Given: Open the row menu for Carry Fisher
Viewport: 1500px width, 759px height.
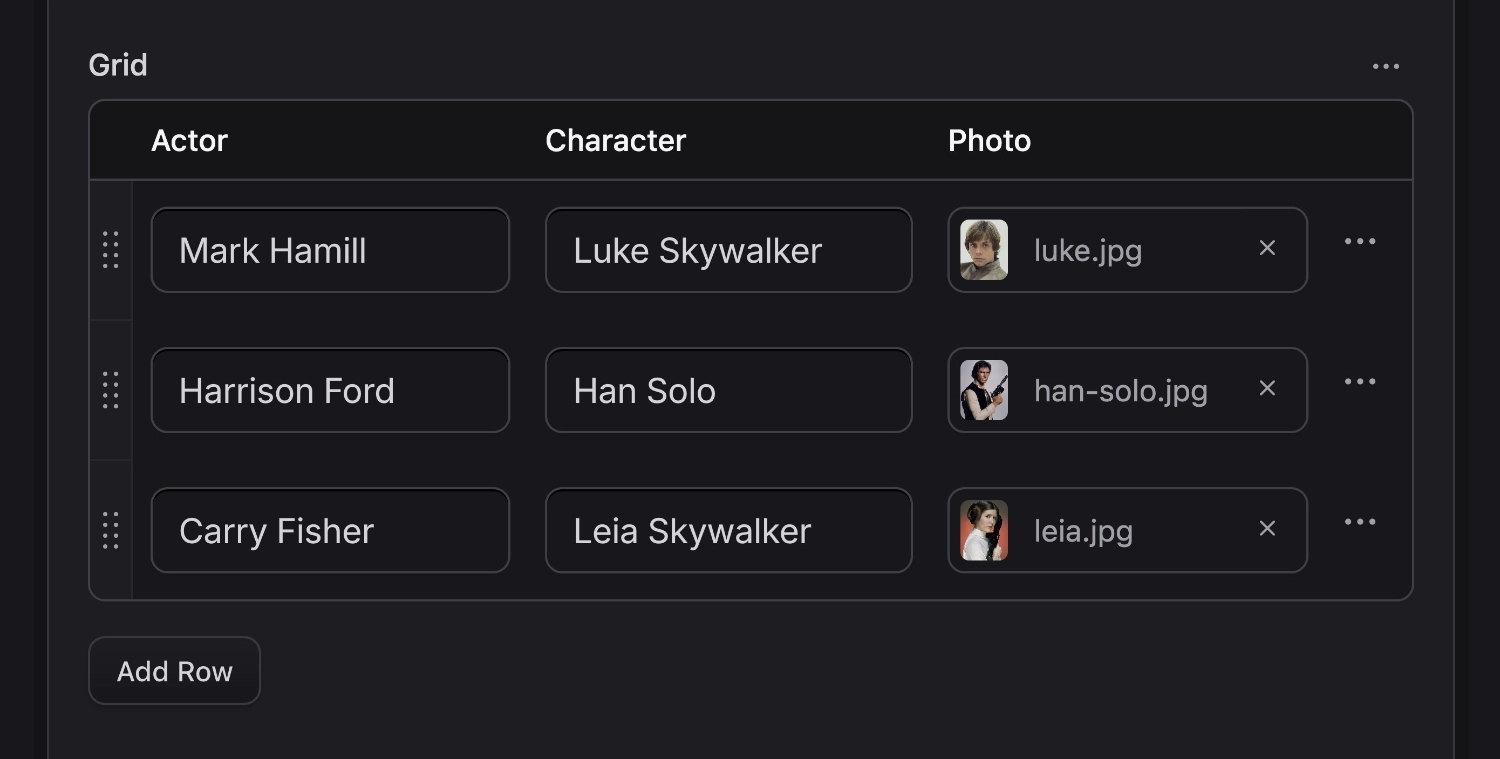Looking at the screenshot, I should pyautogui.click(x=1359, y=521).
